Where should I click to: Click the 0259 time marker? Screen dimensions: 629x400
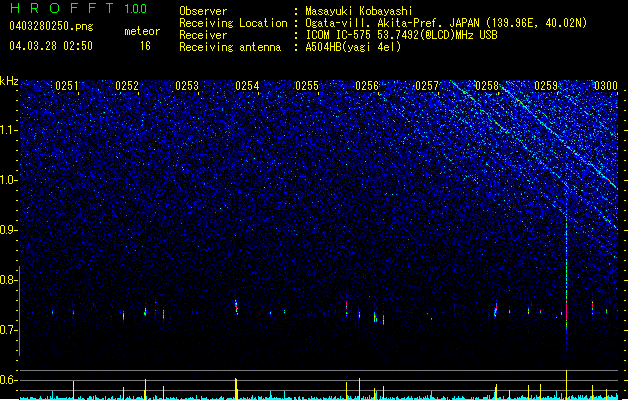click(546, 86)
